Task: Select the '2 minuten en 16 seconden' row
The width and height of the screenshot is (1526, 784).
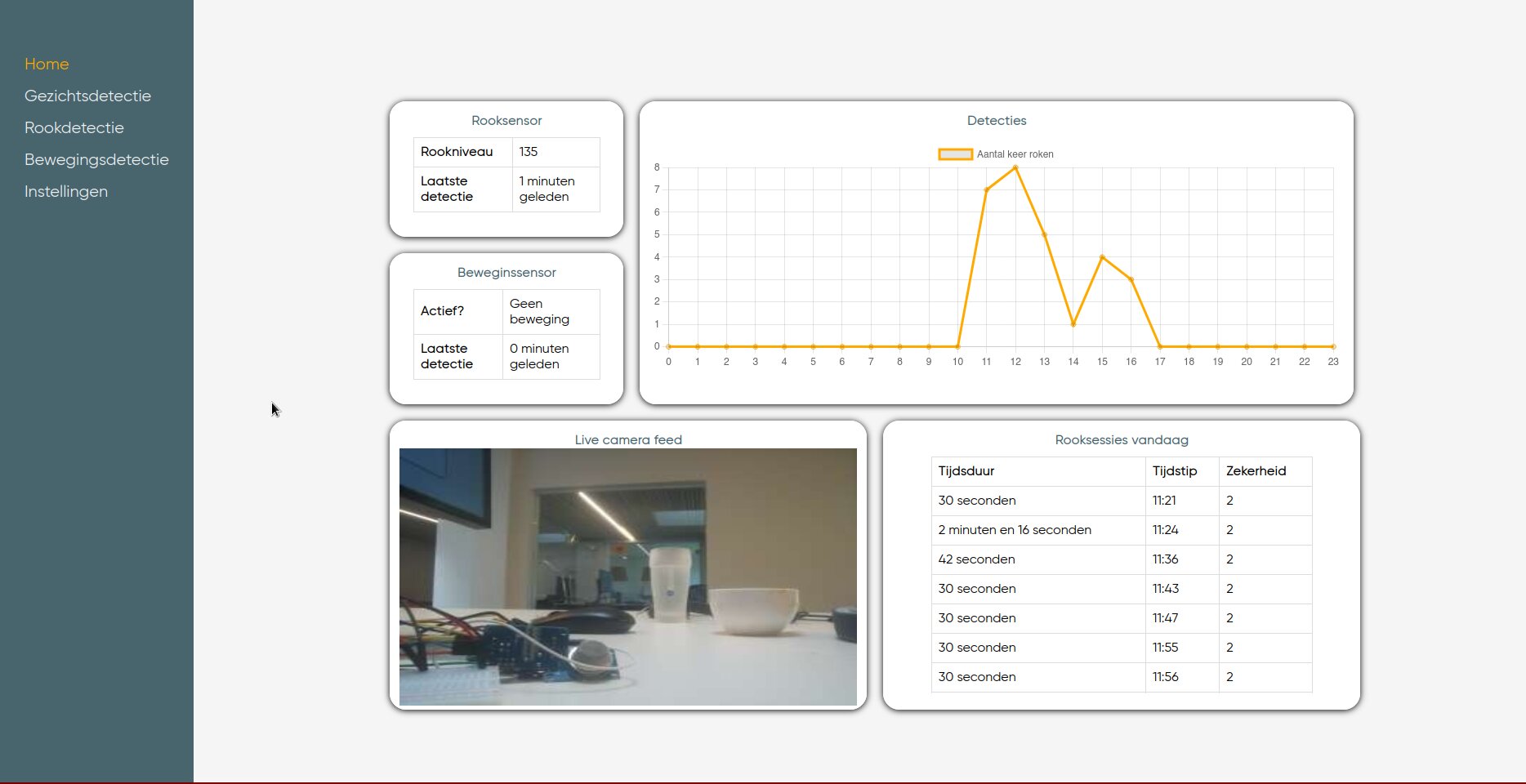Action: [1121, 530]
